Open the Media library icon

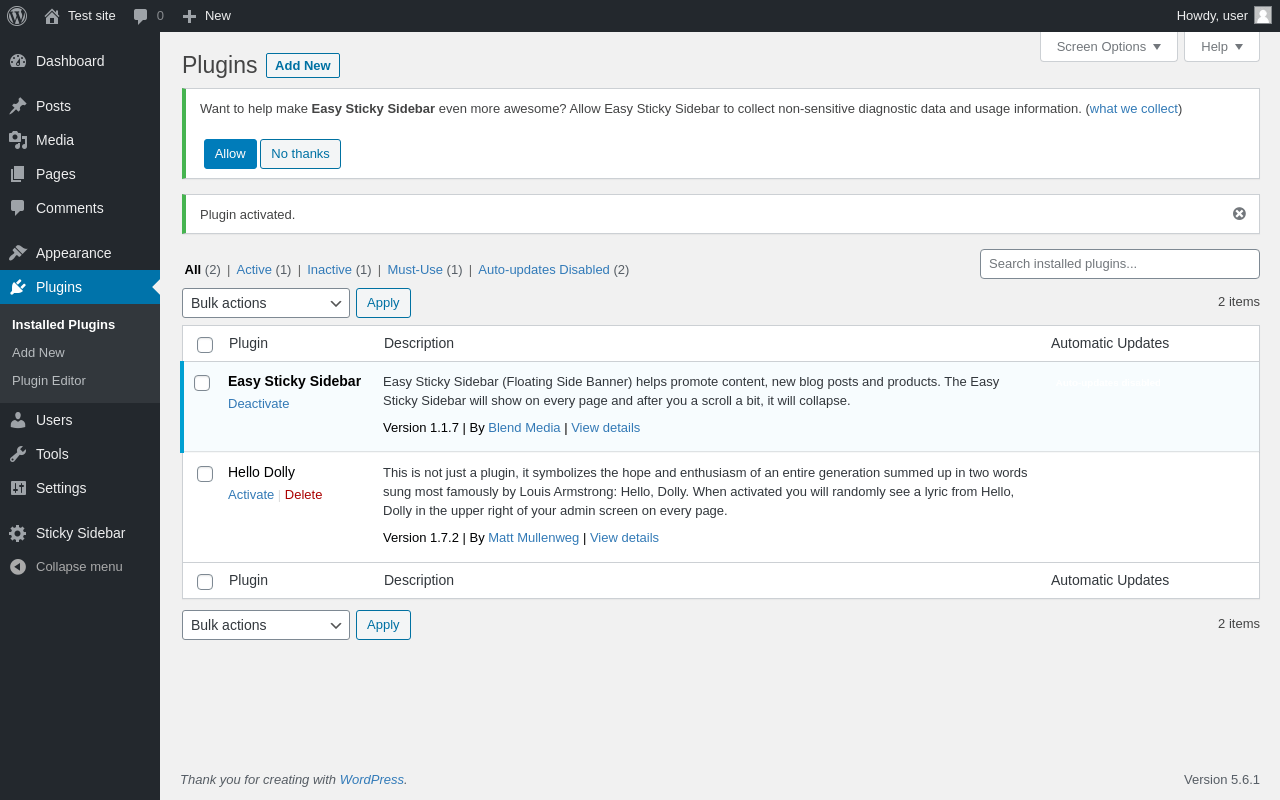coord(18,140)
